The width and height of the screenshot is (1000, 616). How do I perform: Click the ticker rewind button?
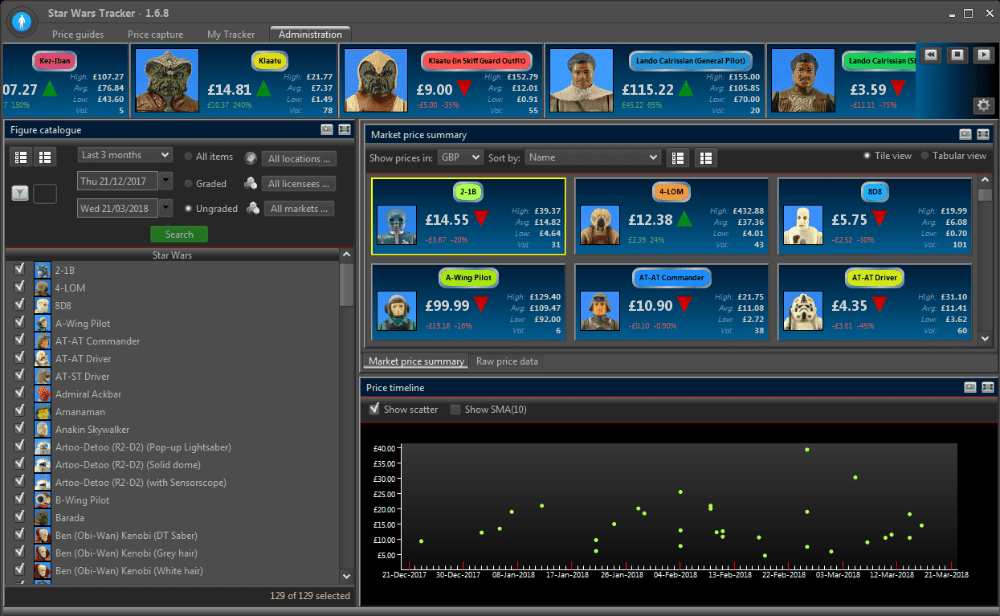(931, 55)
